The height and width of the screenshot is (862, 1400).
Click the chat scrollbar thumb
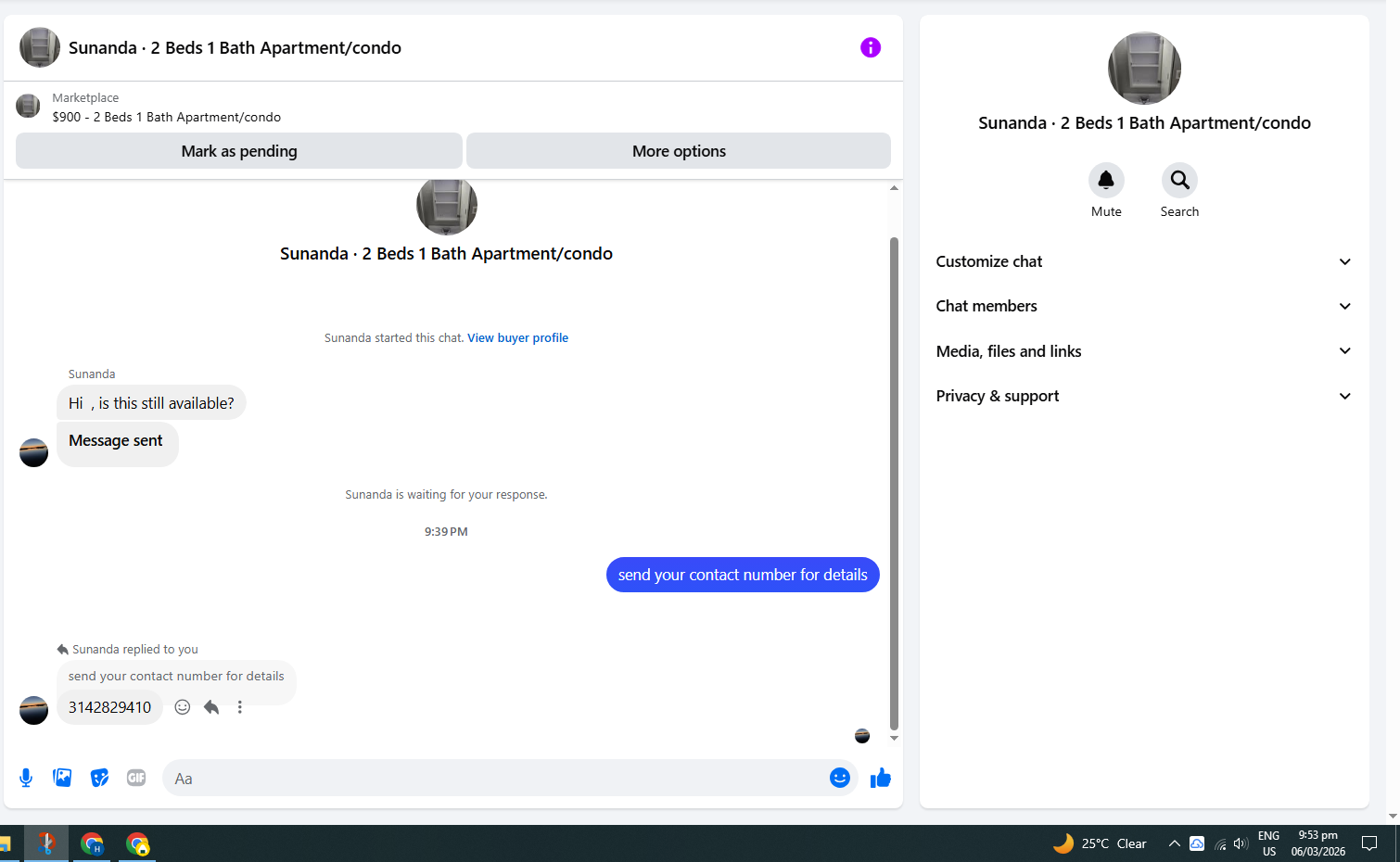click(x=894, y=484)
